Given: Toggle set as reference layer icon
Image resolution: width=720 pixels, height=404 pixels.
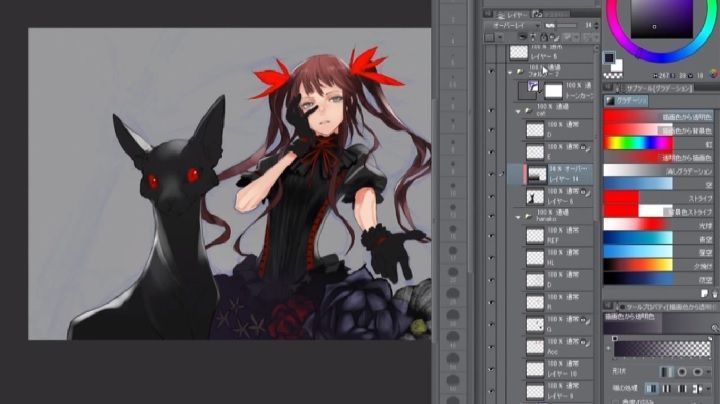Looking at the screenshot, I should [x=533, y=38].
